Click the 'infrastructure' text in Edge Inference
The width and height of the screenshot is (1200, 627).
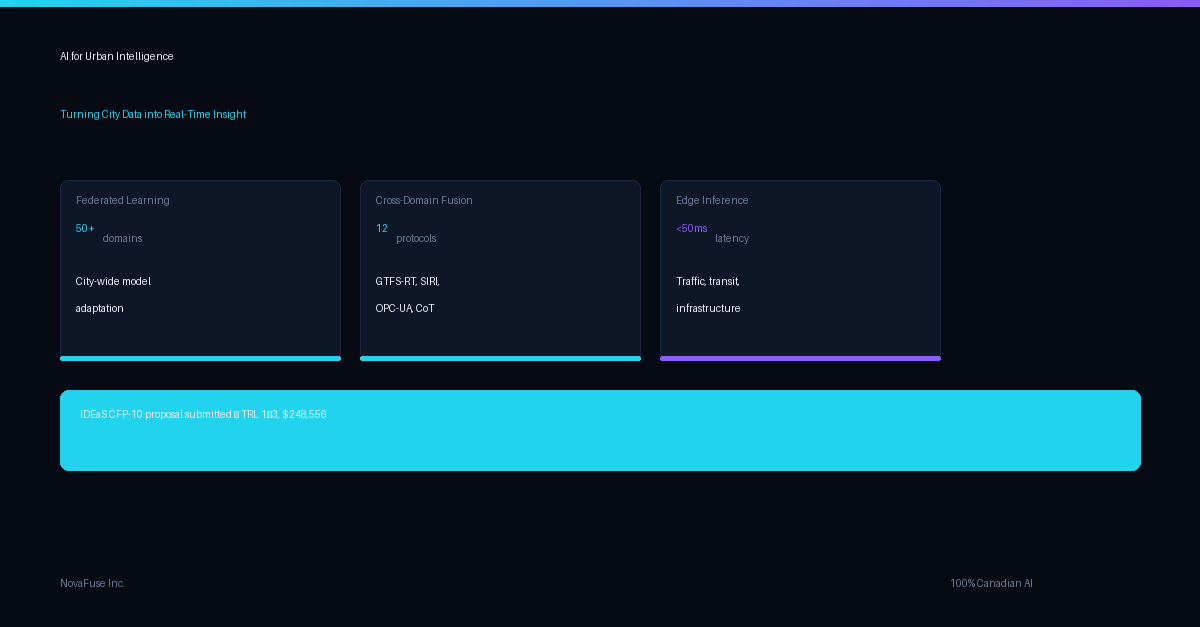coord(708,309)
